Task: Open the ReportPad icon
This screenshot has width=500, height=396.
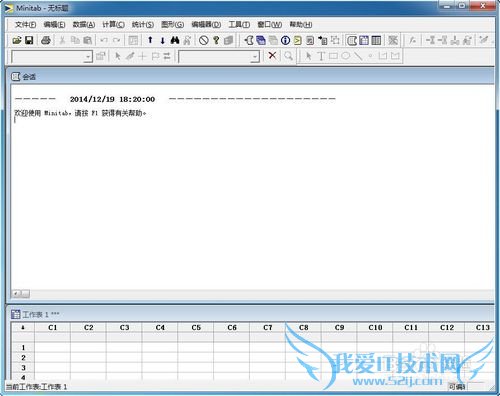Action: click(x=310, y=40)
